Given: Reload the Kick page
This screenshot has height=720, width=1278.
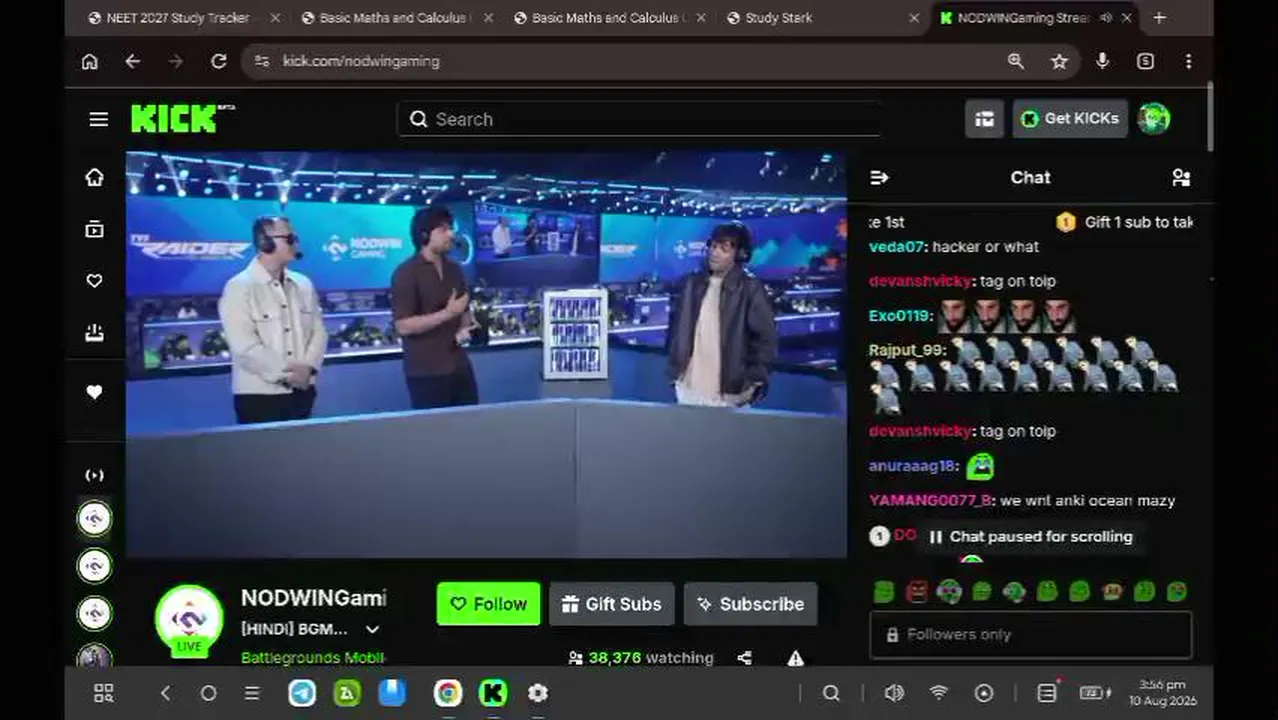Looking at the screenshot, I should click(x=218, y=61).
